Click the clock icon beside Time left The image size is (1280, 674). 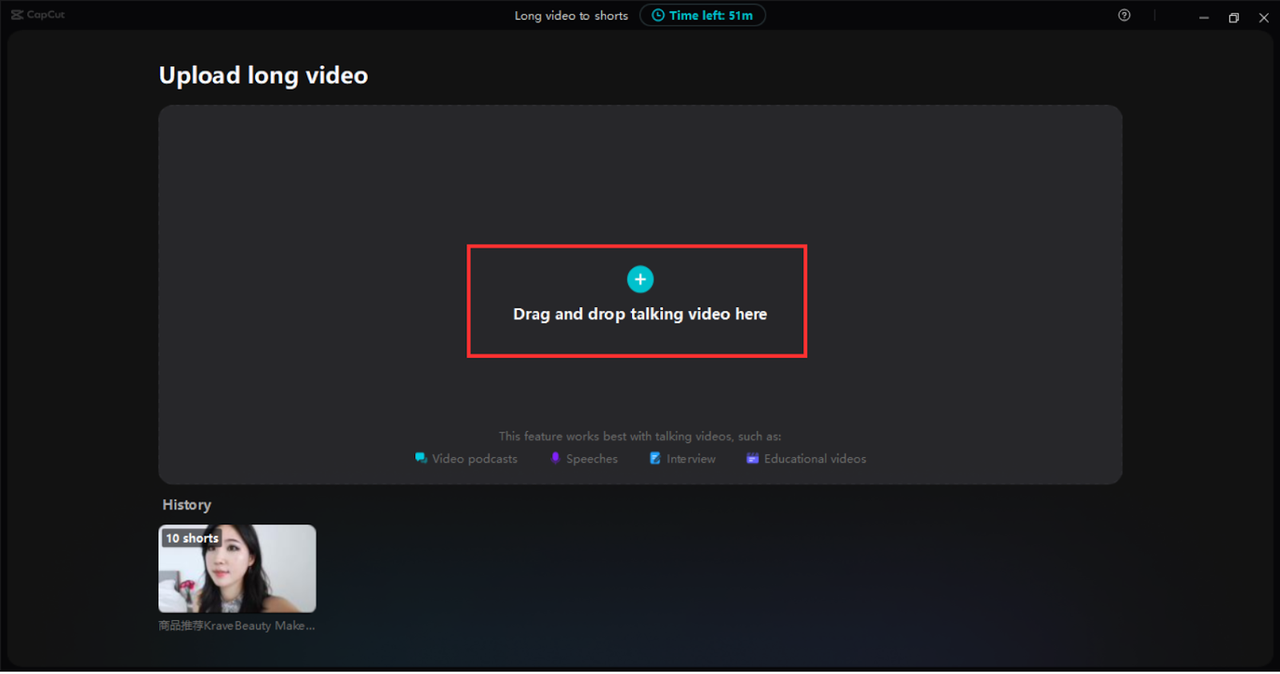658,15
